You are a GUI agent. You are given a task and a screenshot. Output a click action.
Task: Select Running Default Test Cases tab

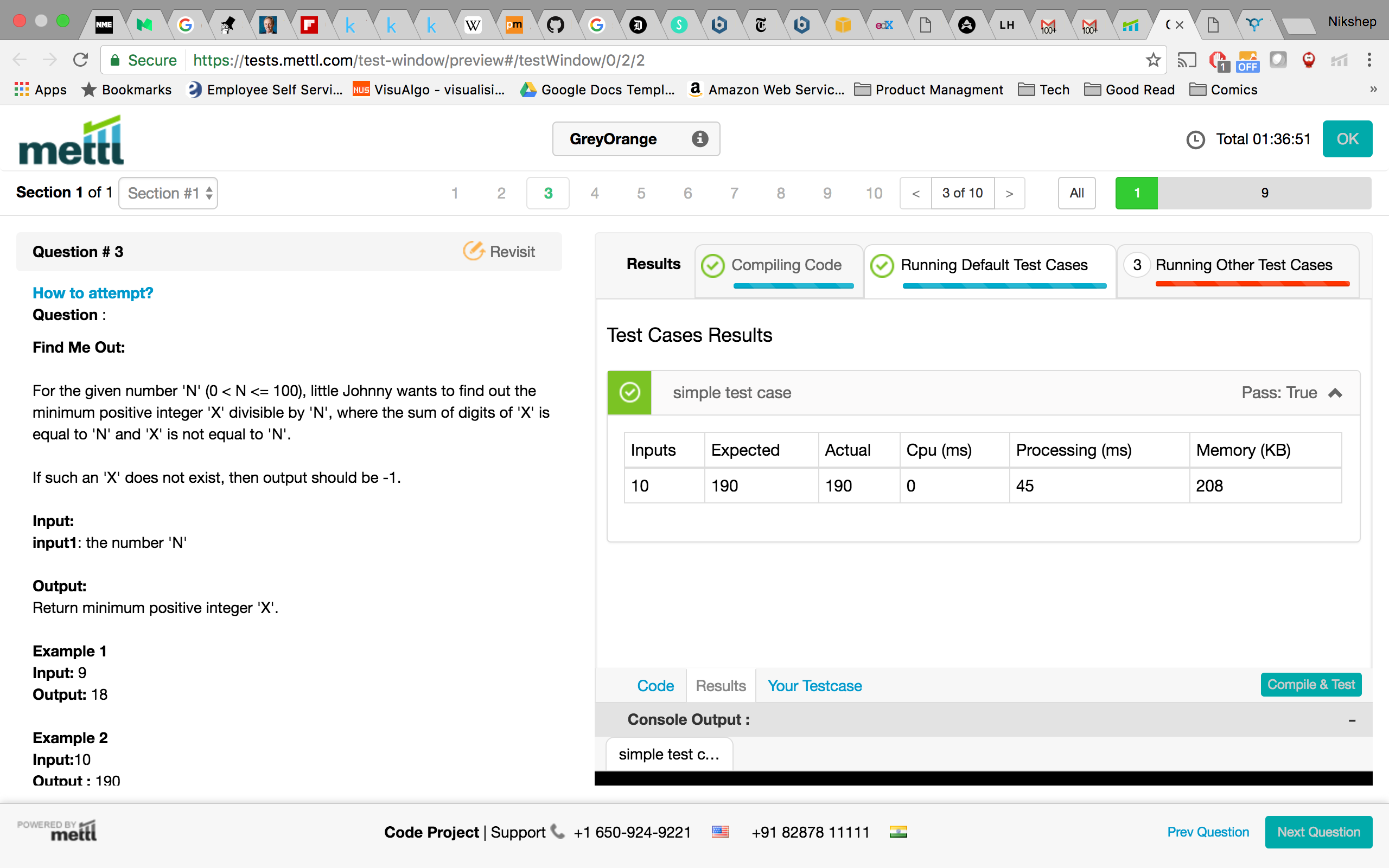[x=990, y=272]
